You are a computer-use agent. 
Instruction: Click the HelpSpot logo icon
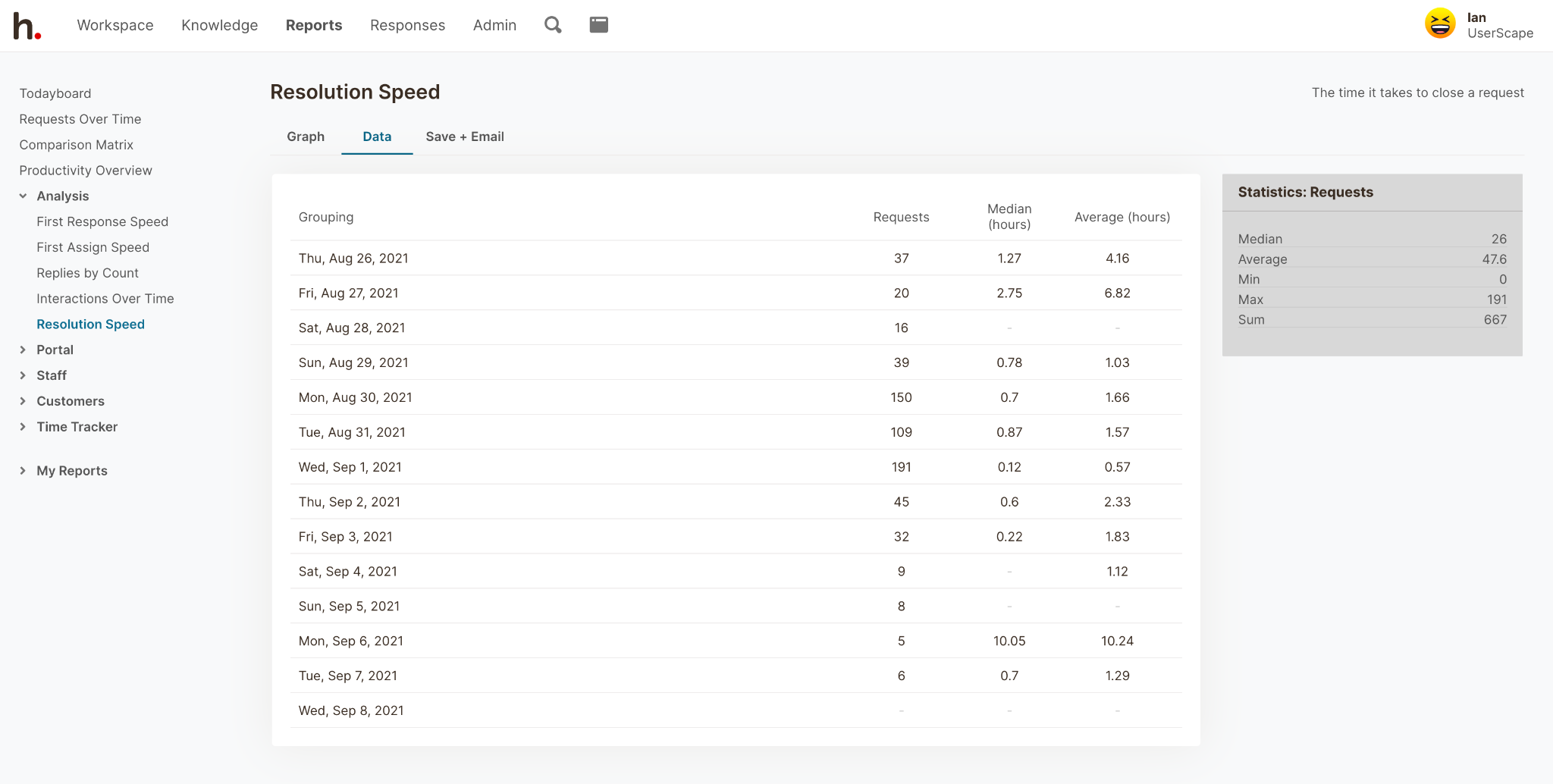(27, 26)
